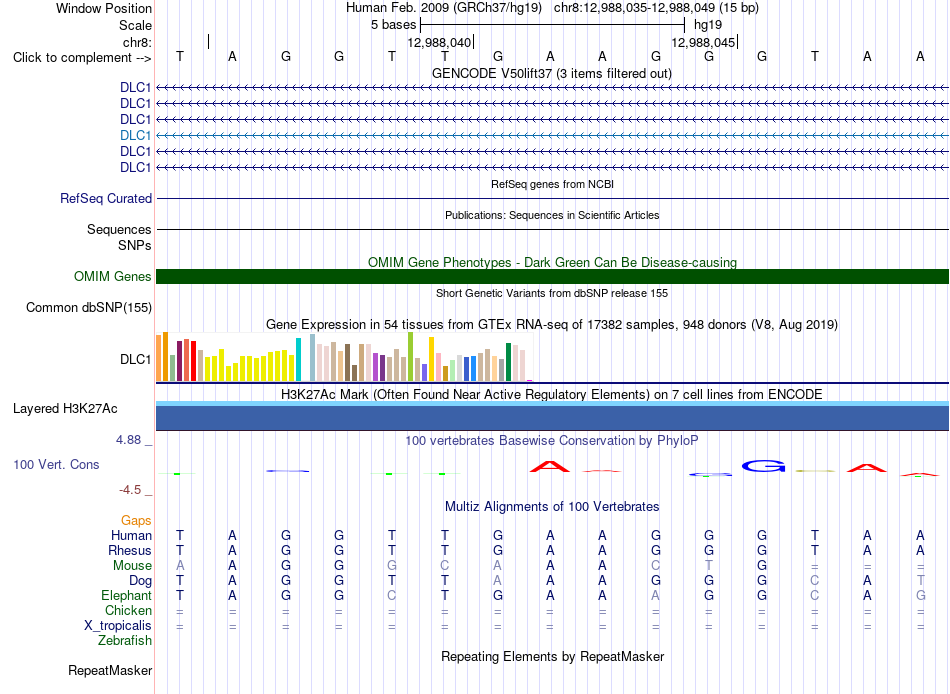The height and width of the screenshot is (694, 950).
Task: Click the dark green bar in GTEx expression chart
Action: (x=508, y=362)
